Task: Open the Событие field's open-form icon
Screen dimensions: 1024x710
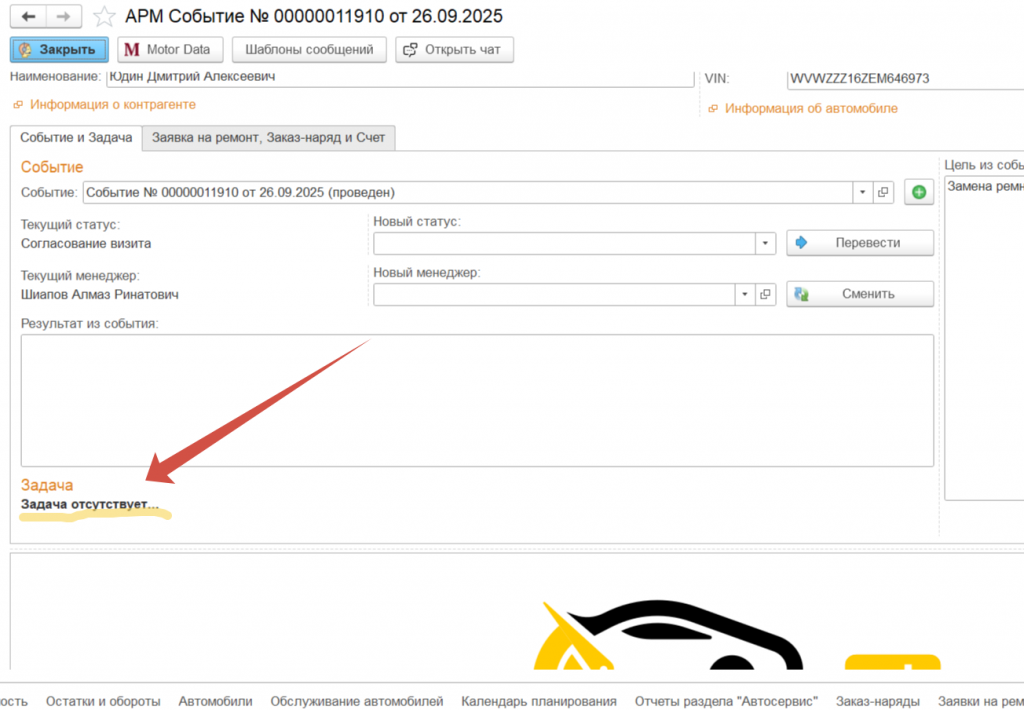Action: tap(883, 192)
